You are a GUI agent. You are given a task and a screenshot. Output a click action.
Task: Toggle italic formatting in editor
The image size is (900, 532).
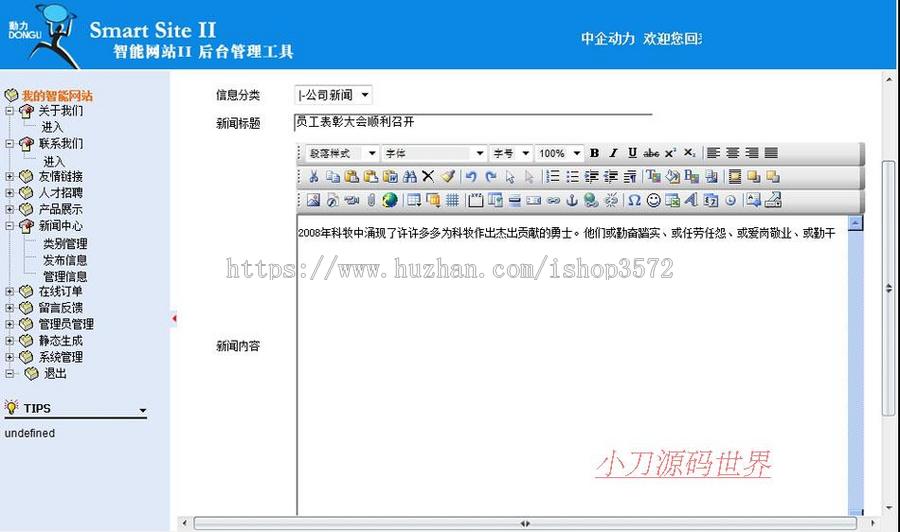(x=614, y=153)
